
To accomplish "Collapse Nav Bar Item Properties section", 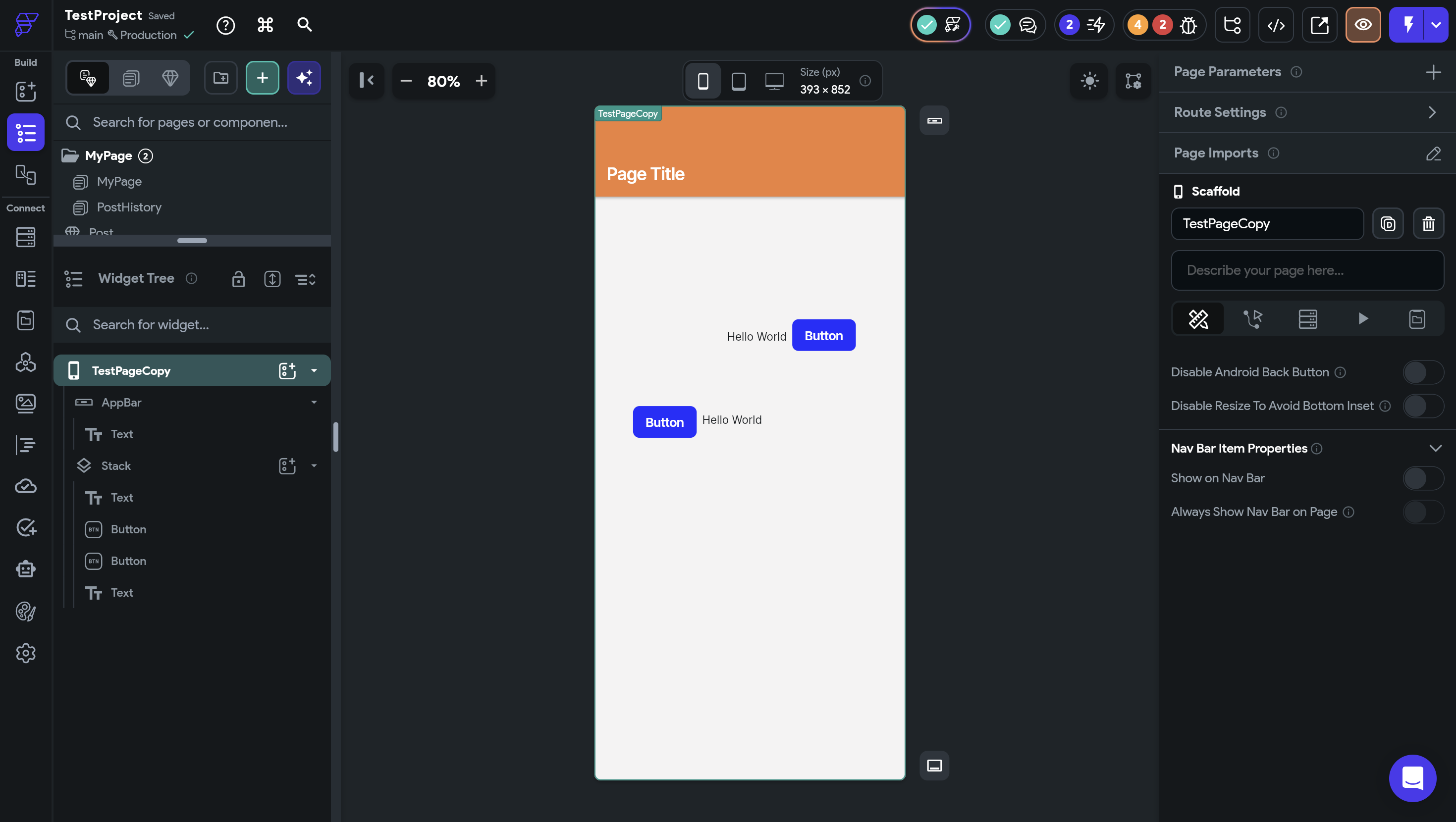I will click(1435, 449).
